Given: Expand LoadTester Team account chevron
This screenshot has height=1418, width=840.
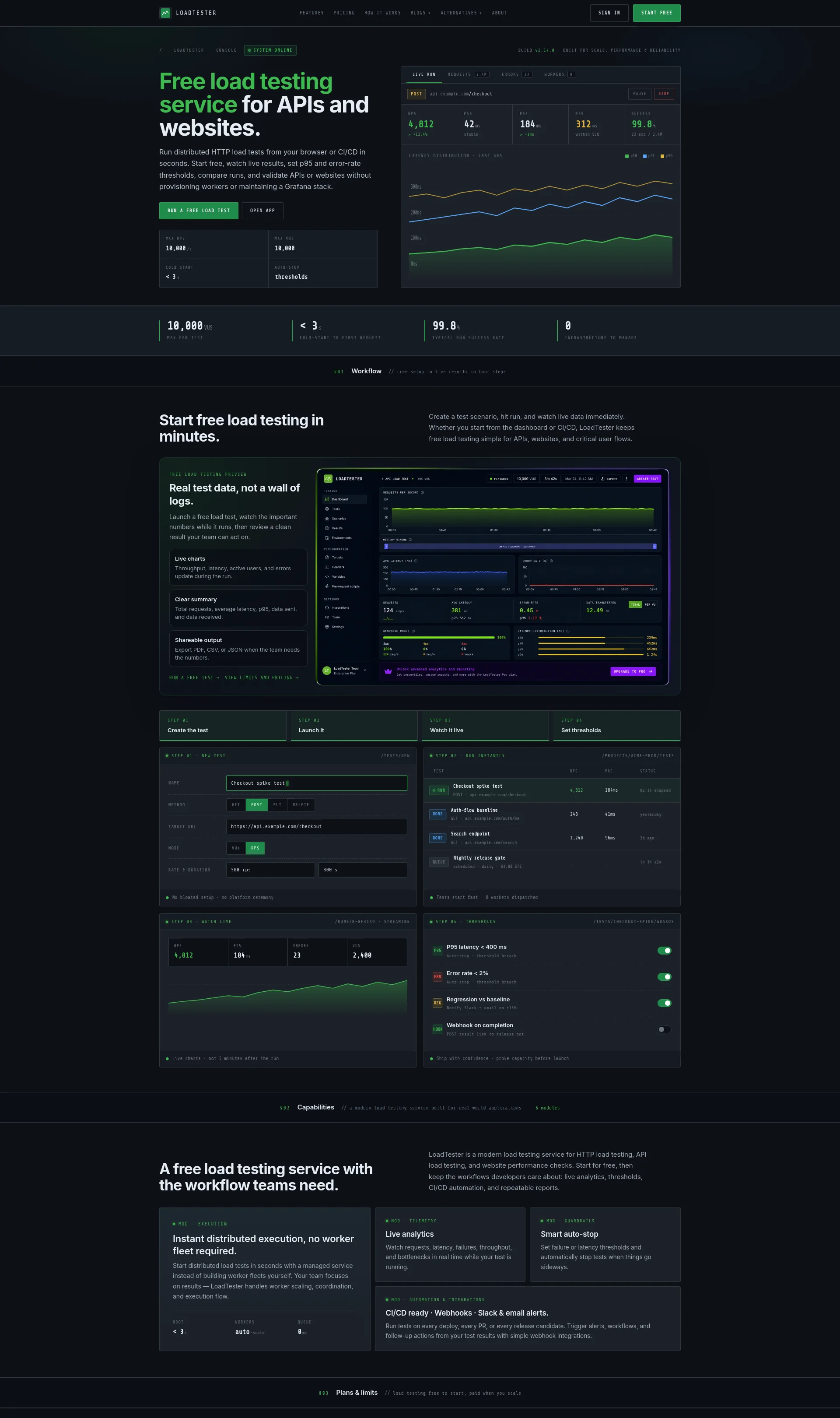Looking at the screenshot, I should (x=364, y=670).
